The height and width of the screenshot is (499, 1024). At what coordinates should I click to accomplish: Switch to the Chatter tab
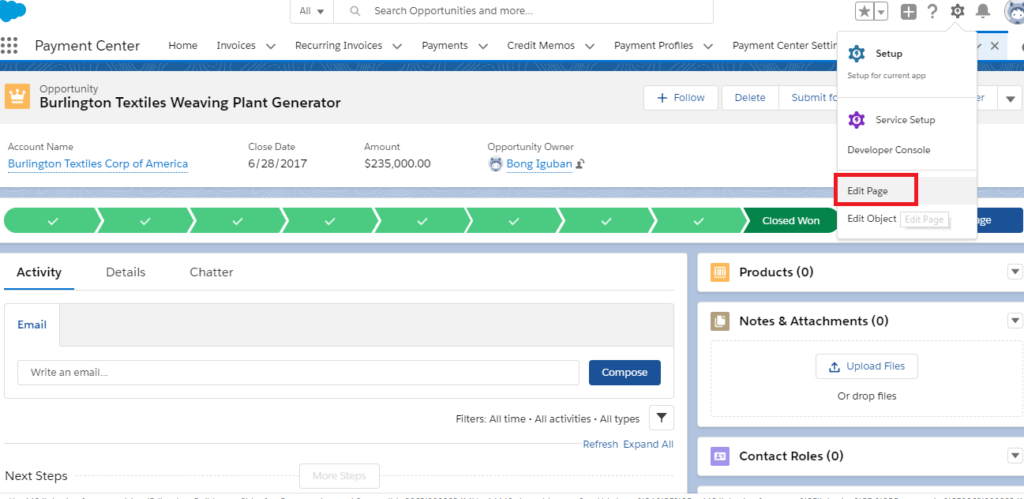pyautogui.click(x=211, y=272)
